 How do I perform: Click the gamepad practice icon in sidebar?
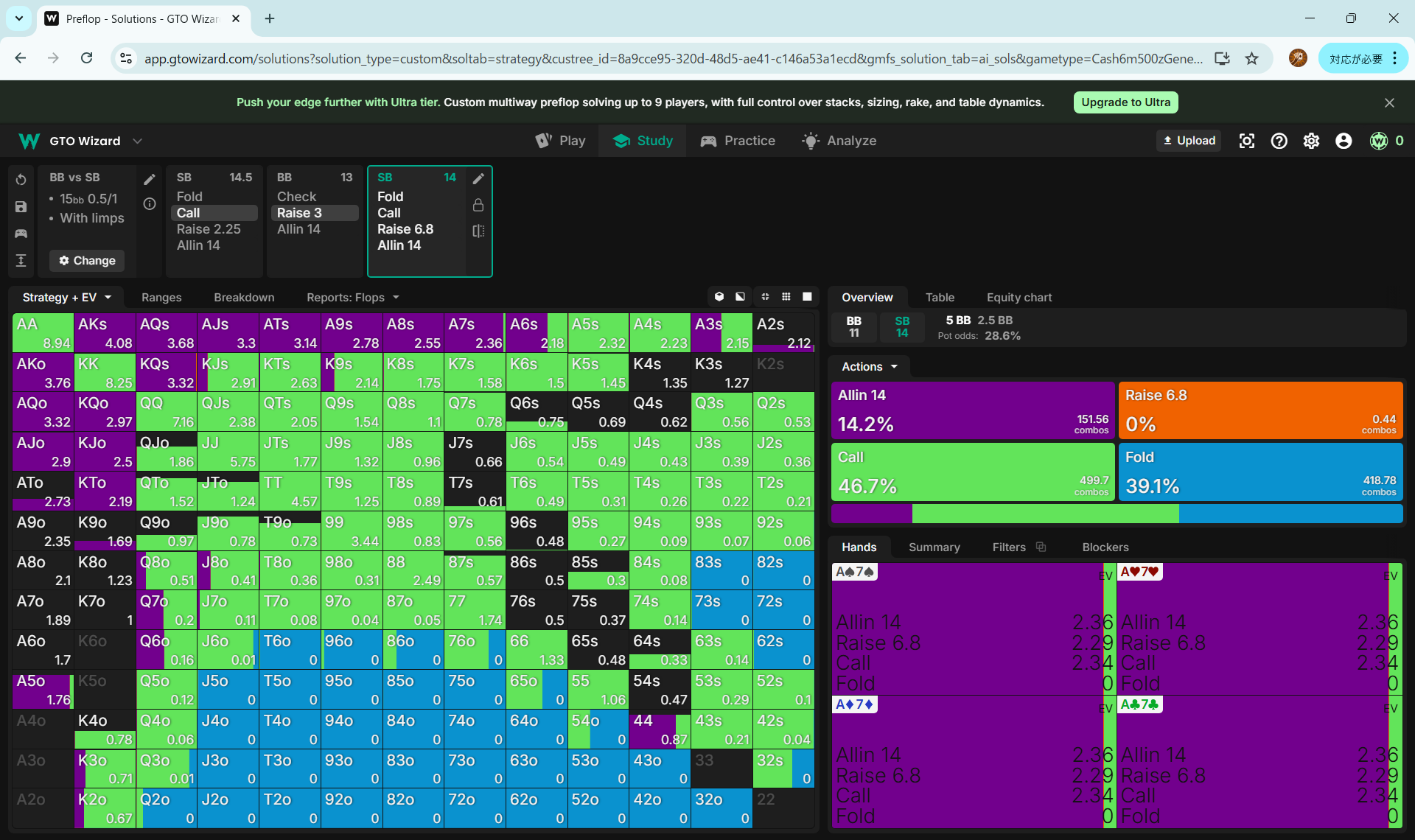point(21,234)
